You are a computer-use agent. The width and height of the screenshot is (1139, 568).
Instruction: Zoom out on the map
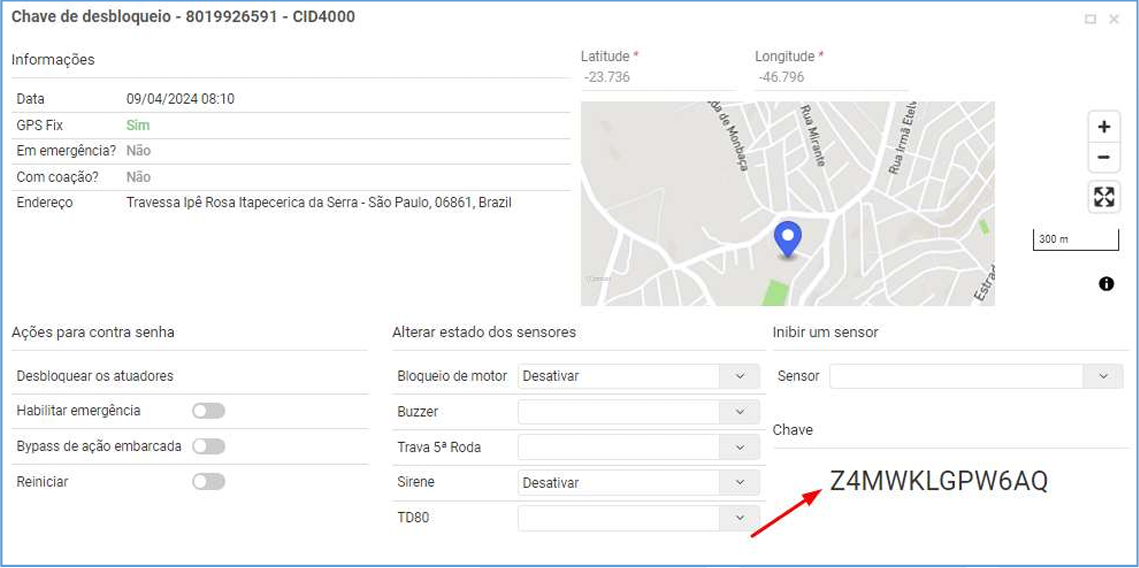pyautogui.click(x=1103, y=158)
